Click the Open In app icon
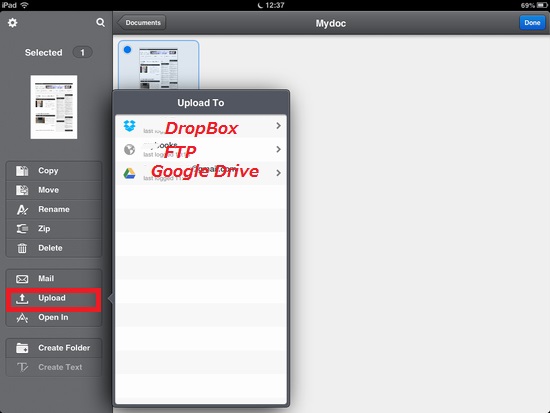 pos(22,318)
